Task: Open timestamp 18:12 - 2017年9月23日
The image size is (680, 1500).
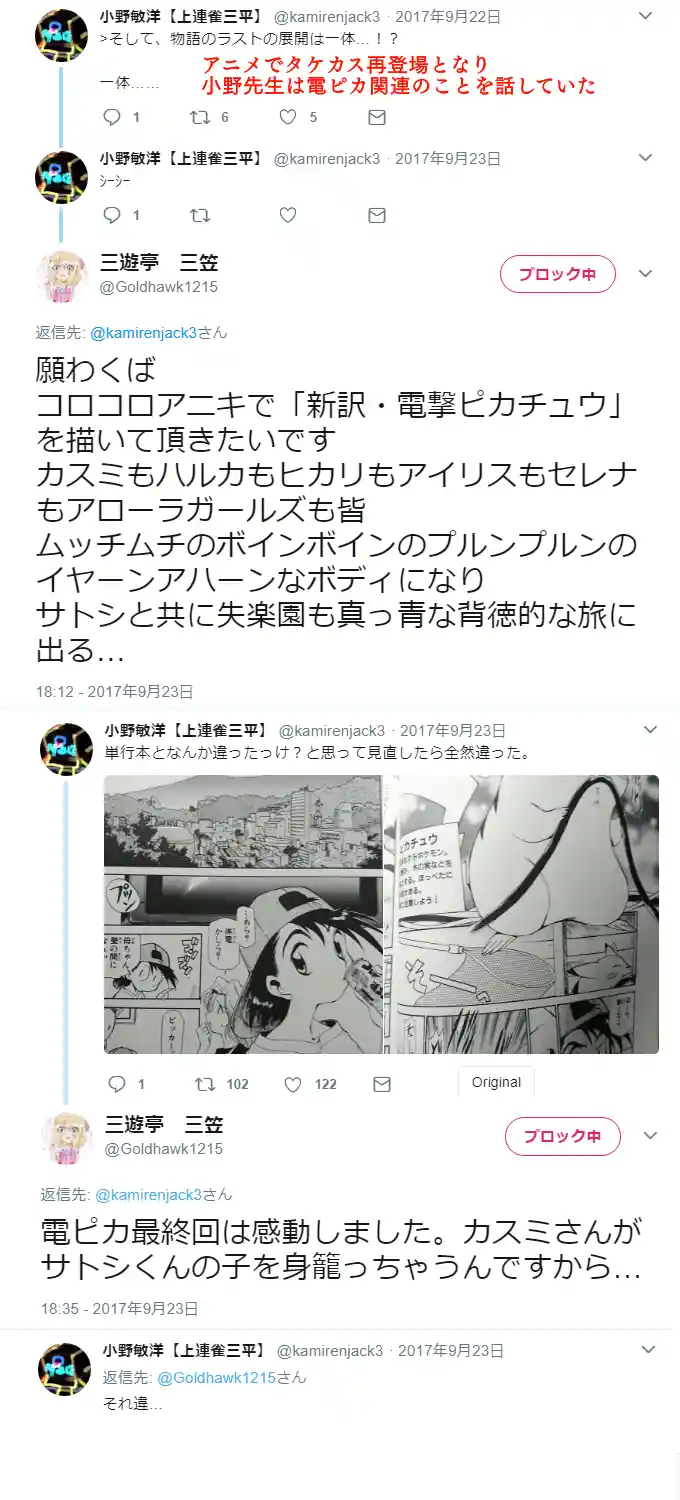Action: click(115, 691)
